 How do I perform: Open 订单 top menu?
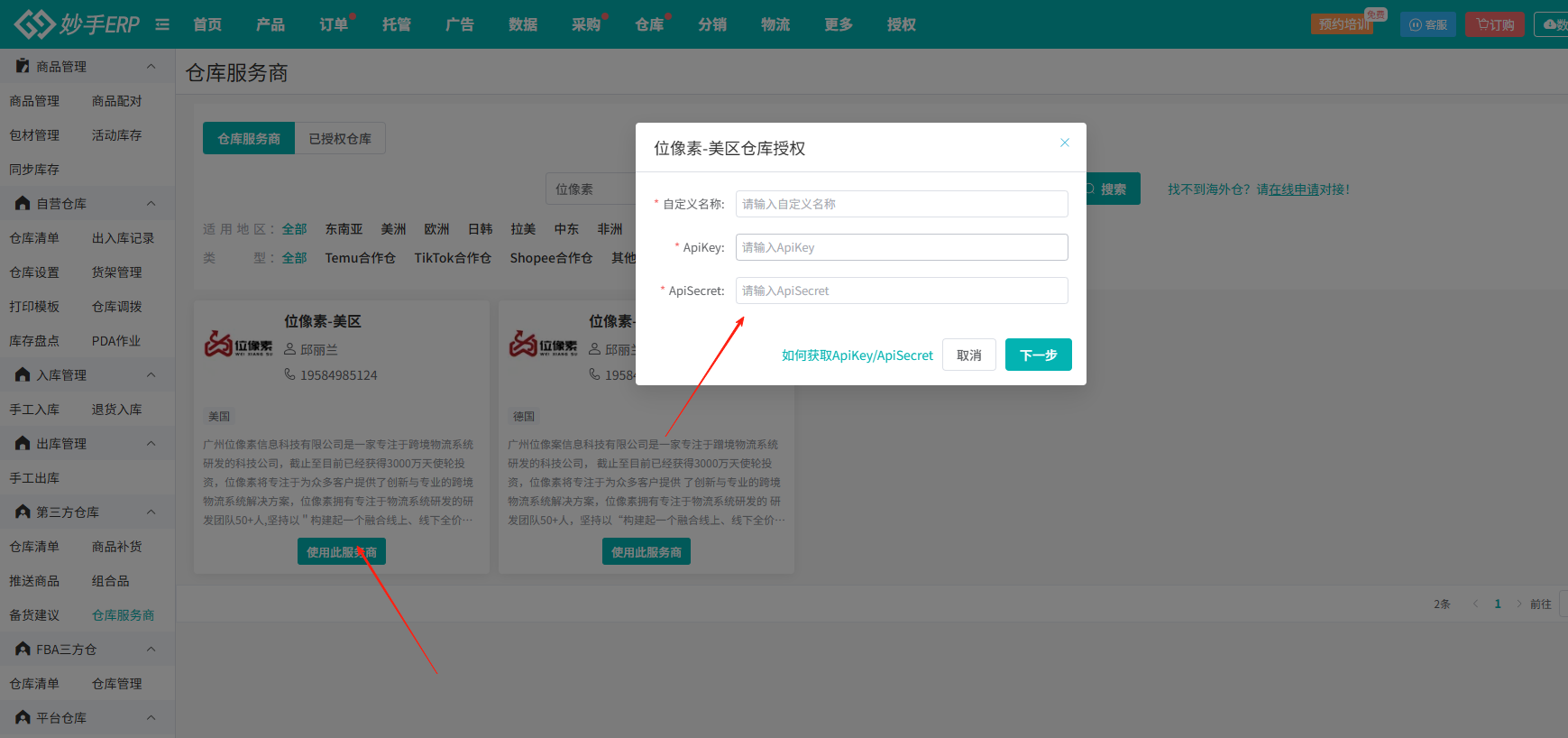point(334,24)
